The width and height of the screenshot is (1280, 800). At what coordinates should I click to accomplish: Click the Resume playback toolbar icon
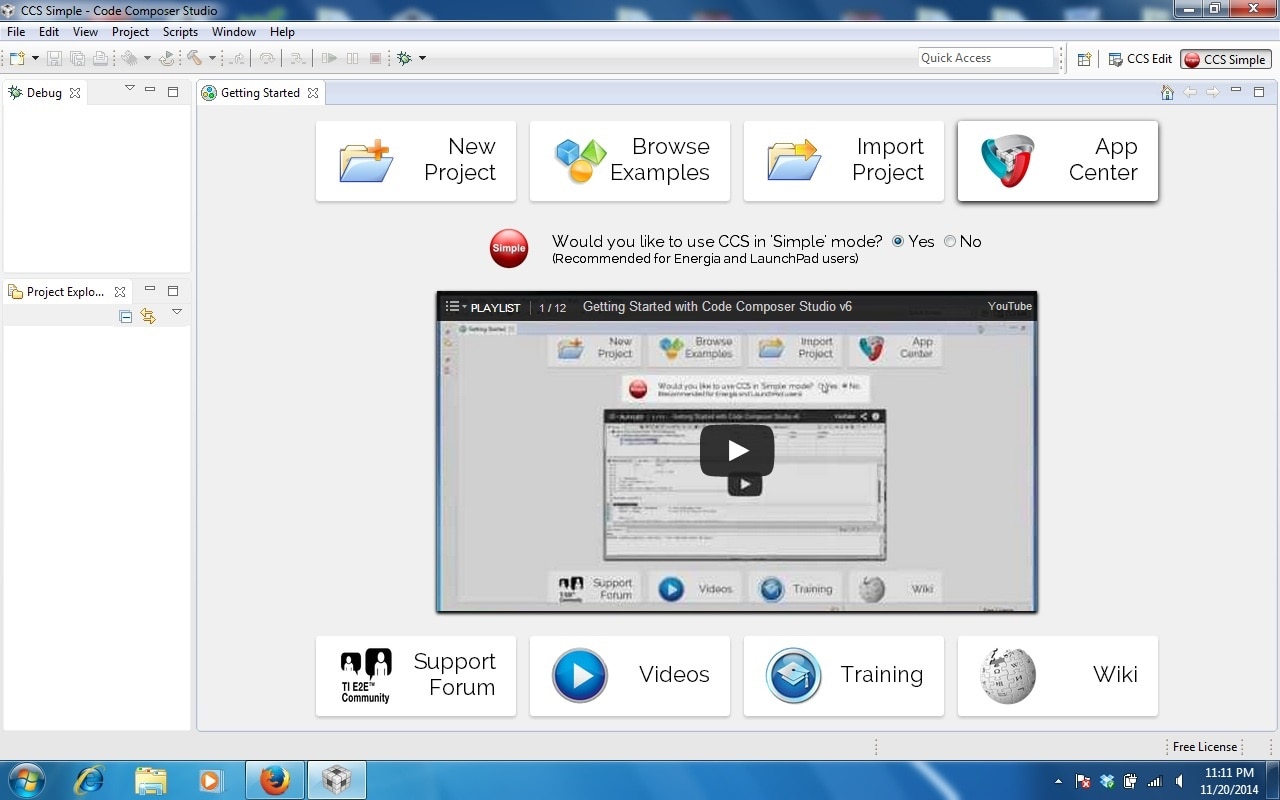(x=329, y=58)
